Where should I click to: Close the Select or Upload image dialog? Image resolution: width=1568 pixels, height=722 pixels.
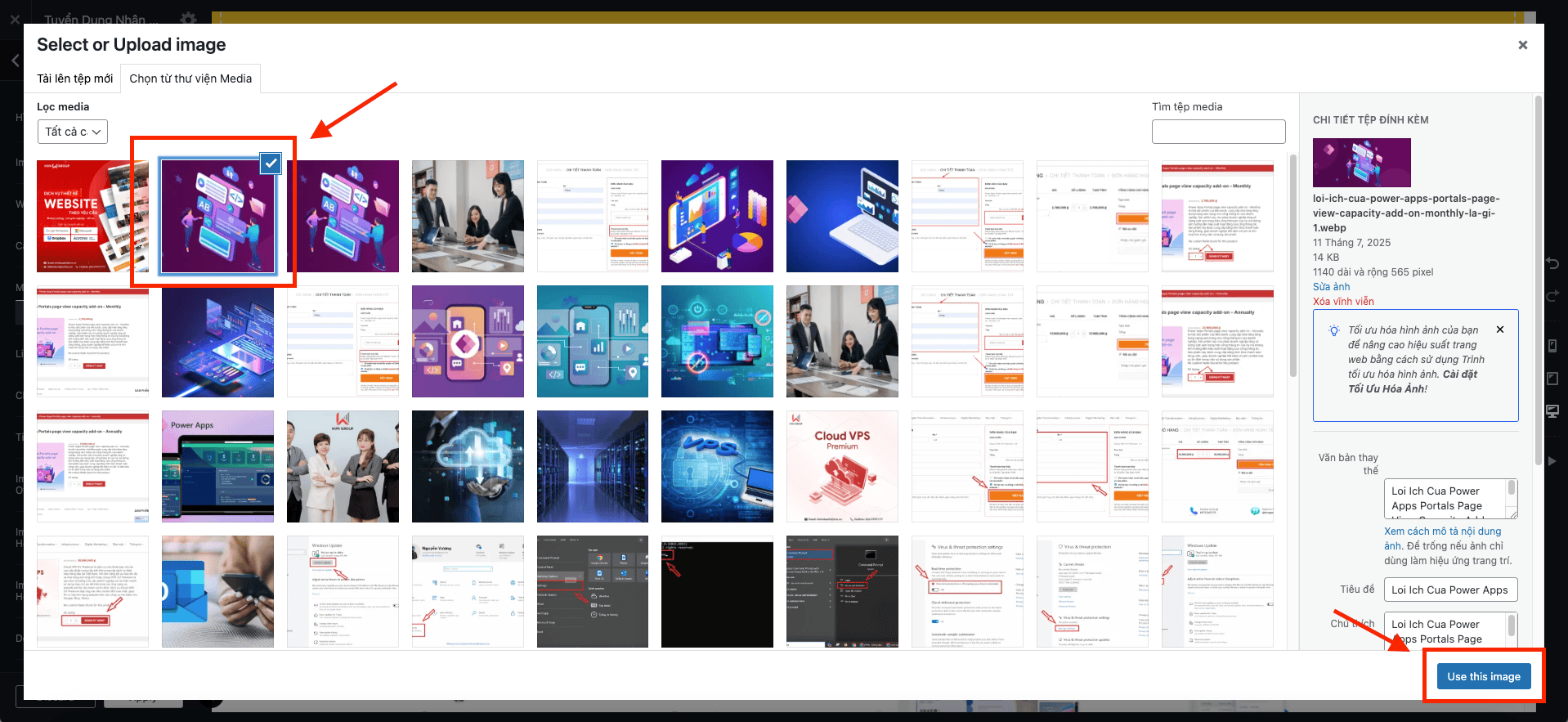pyautogui.click(x=1522, y=45)
